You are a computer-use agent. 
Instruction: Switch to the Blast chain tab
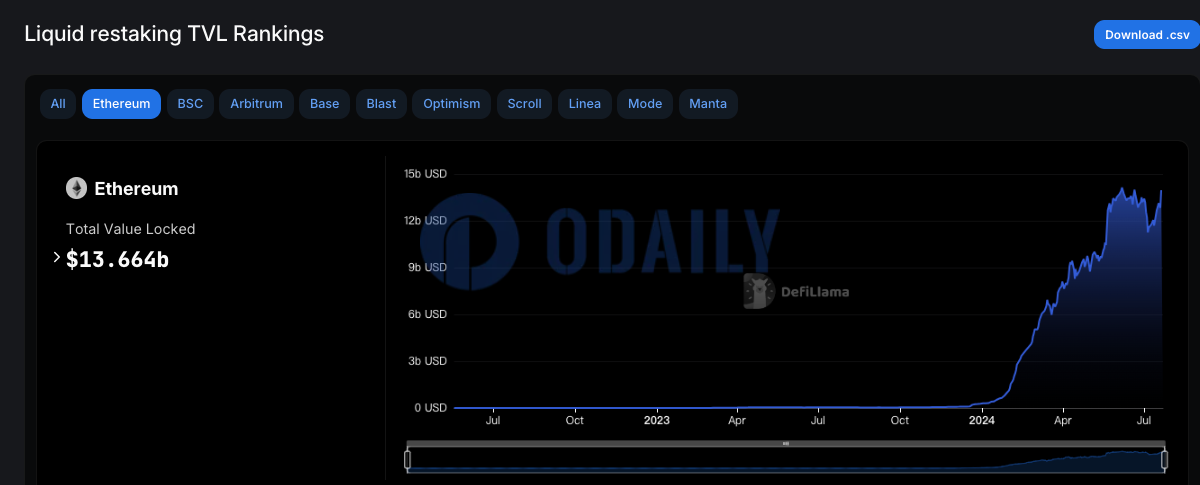click(x=381, y=104)
